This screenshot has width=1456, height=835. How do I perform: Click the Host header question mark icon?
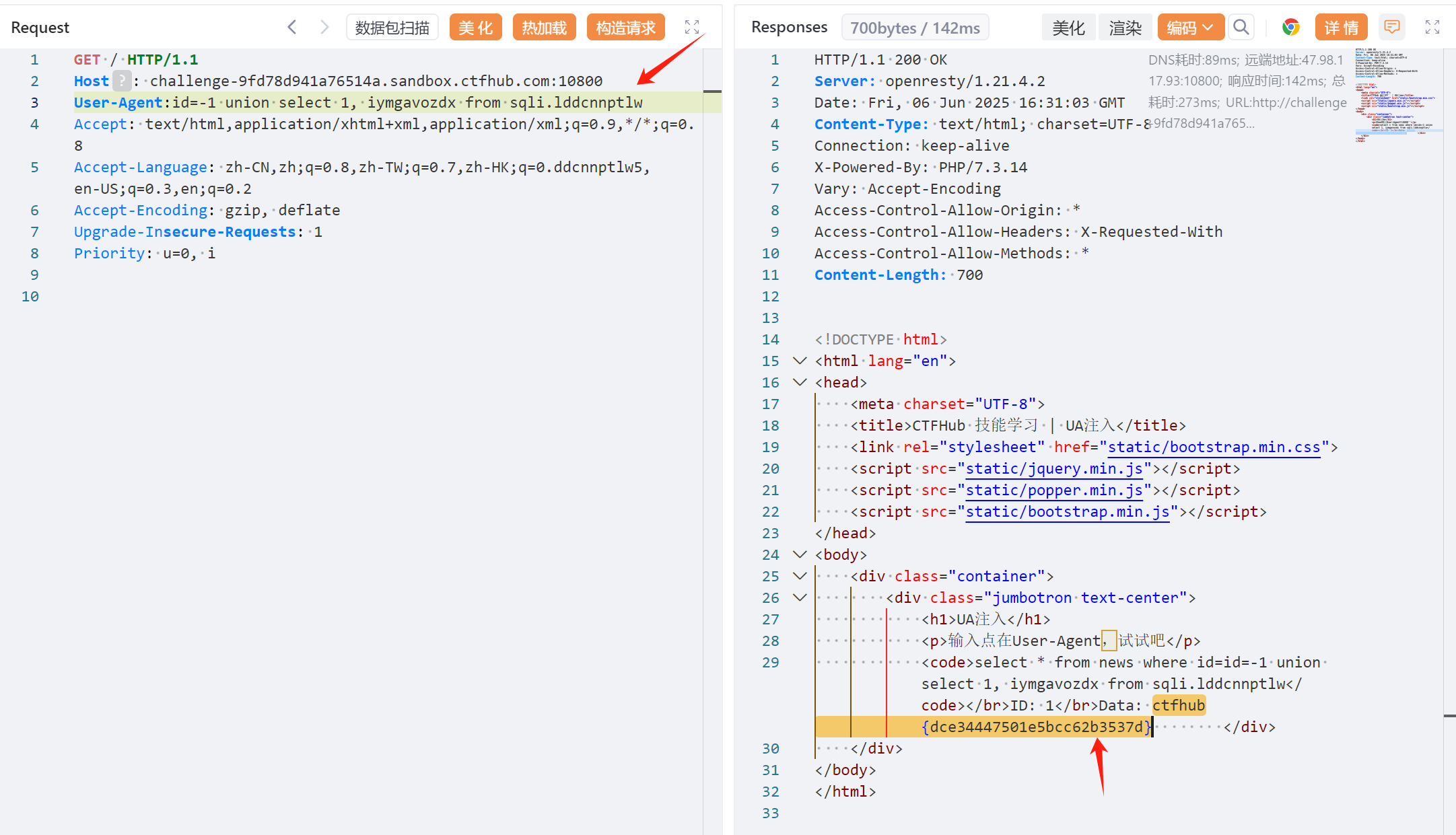122,81
